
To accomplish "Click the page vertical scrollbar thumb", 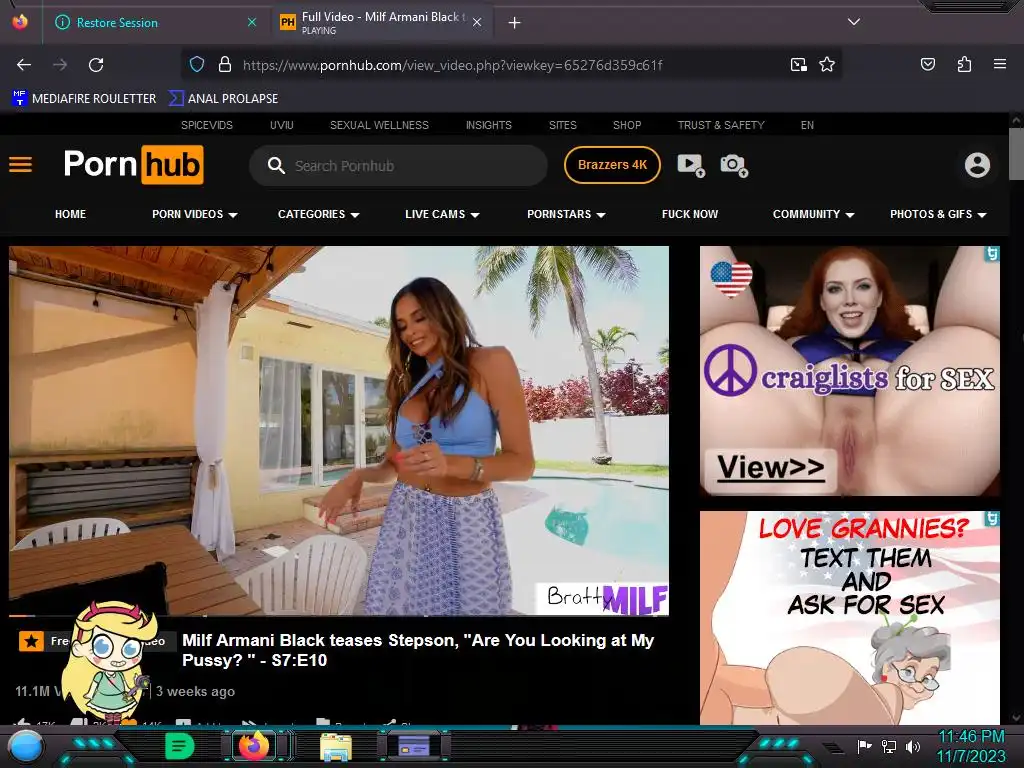I will tap(1016, 153).
